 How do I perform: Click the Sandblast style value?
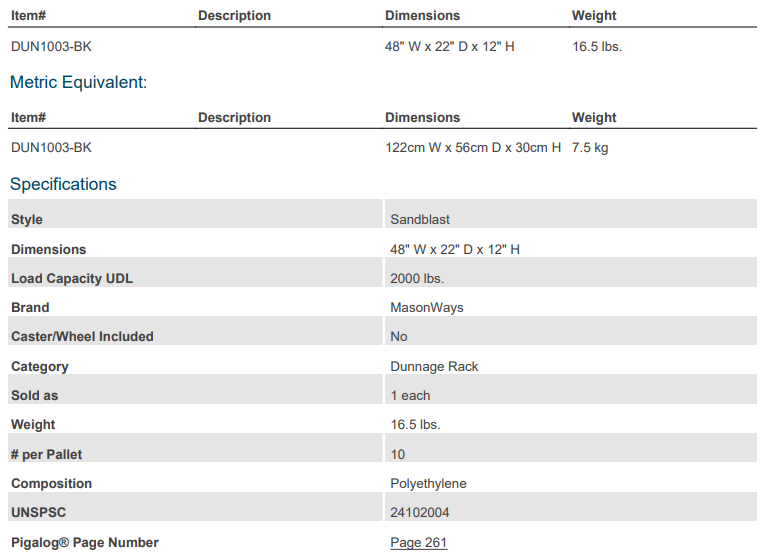(420, 219)
